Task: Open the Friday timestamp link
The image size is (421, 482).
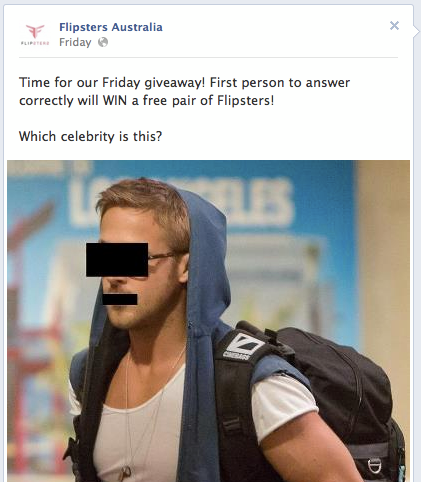Action: pos(75,42)
